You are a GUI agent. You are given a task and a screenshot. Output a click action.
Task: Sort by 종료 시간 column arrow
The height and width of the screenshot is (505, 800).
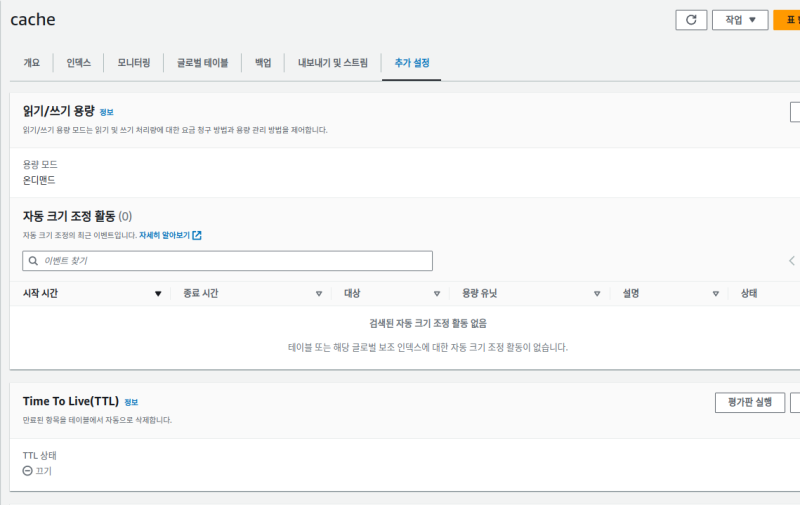tap(319, 294)
